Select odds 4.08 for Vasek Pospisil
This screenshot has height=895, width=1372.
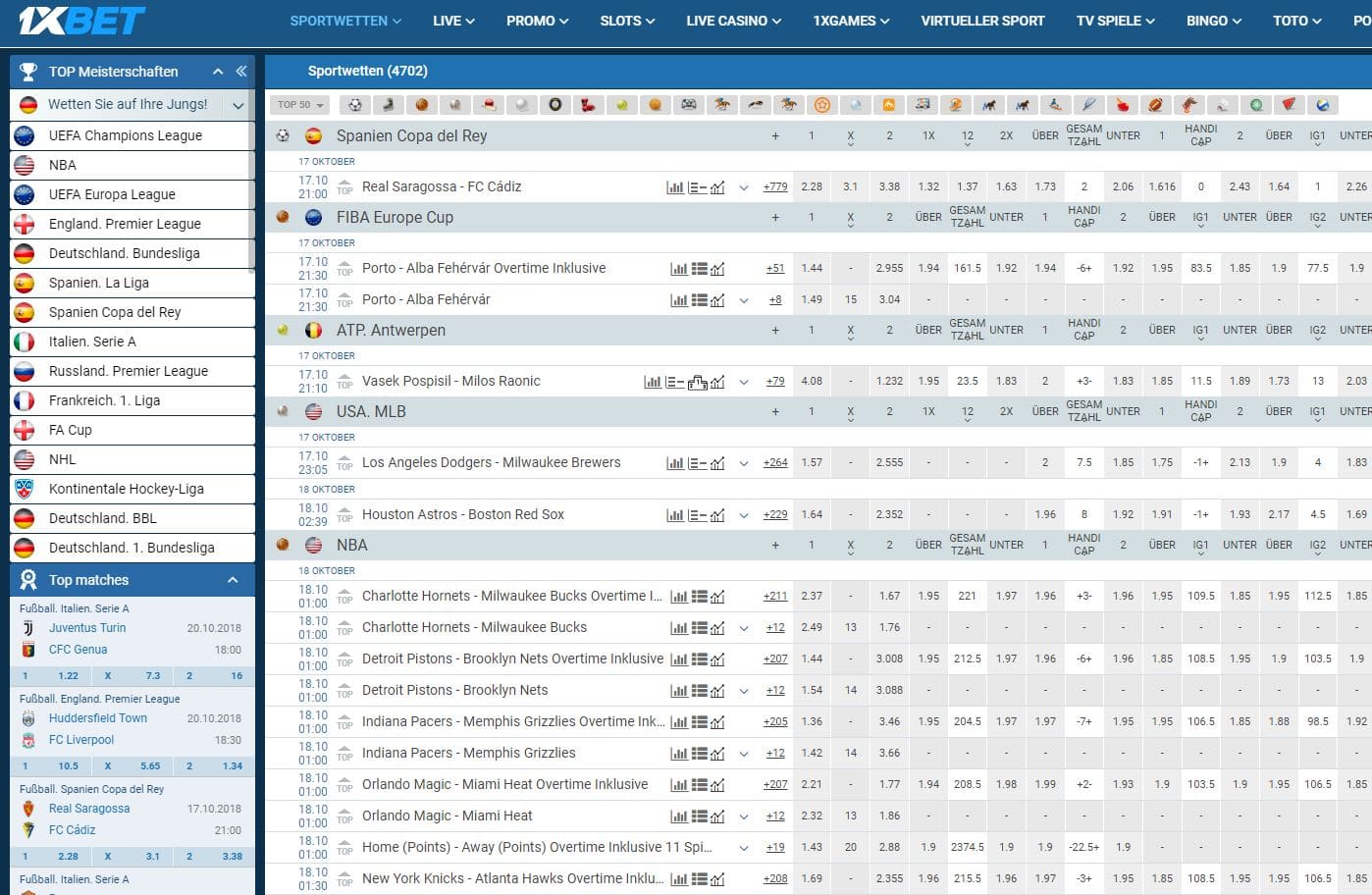tap(812, 381)
